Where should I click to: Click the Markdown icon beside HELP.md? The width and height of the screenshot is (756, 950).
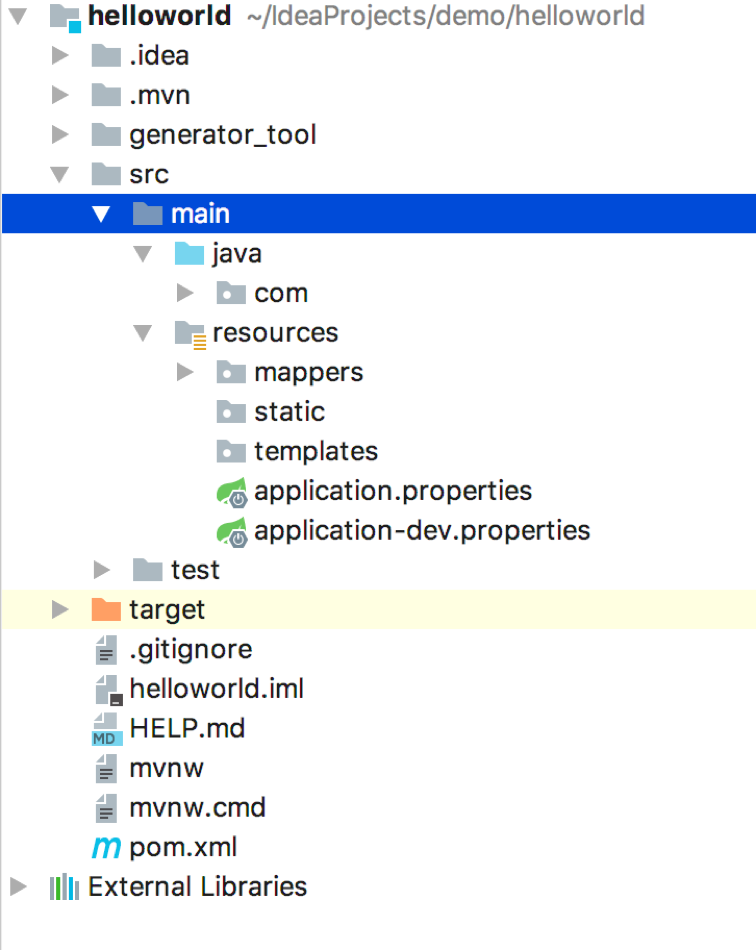click(x=106, y=729)
